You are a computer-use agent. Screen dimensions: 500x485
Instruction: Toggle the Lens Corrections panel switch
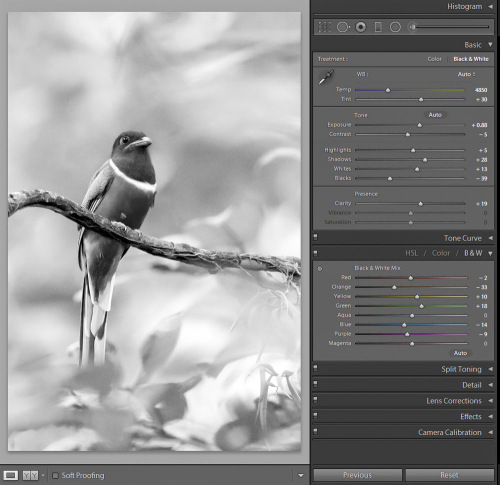click(x=315, y=400)
